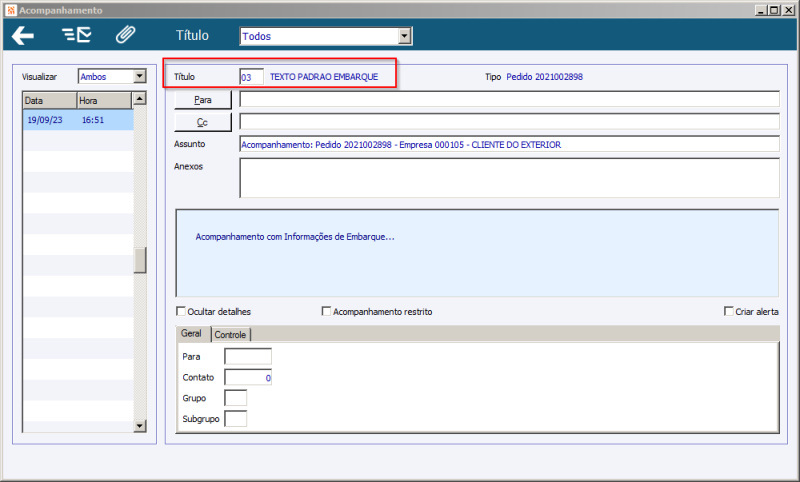Check the Criar alerta option

point(729,311)
